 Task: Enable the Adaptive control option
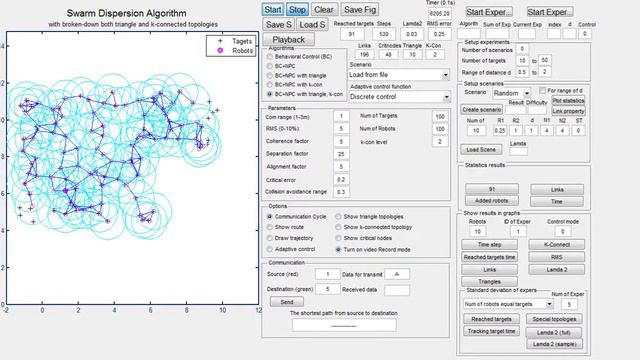(x=269, y=249)
